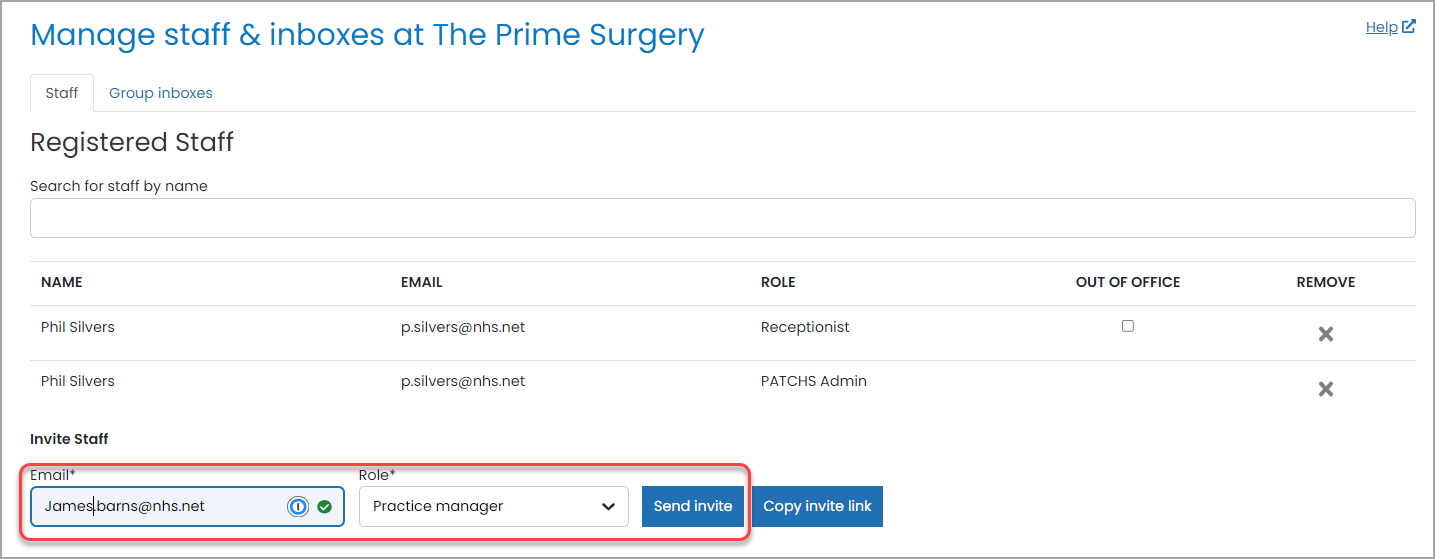This screenshot has height=559, width=1435.
Task: Remove Phil Silvers Receptionist entry
Action: (1325, 334)
